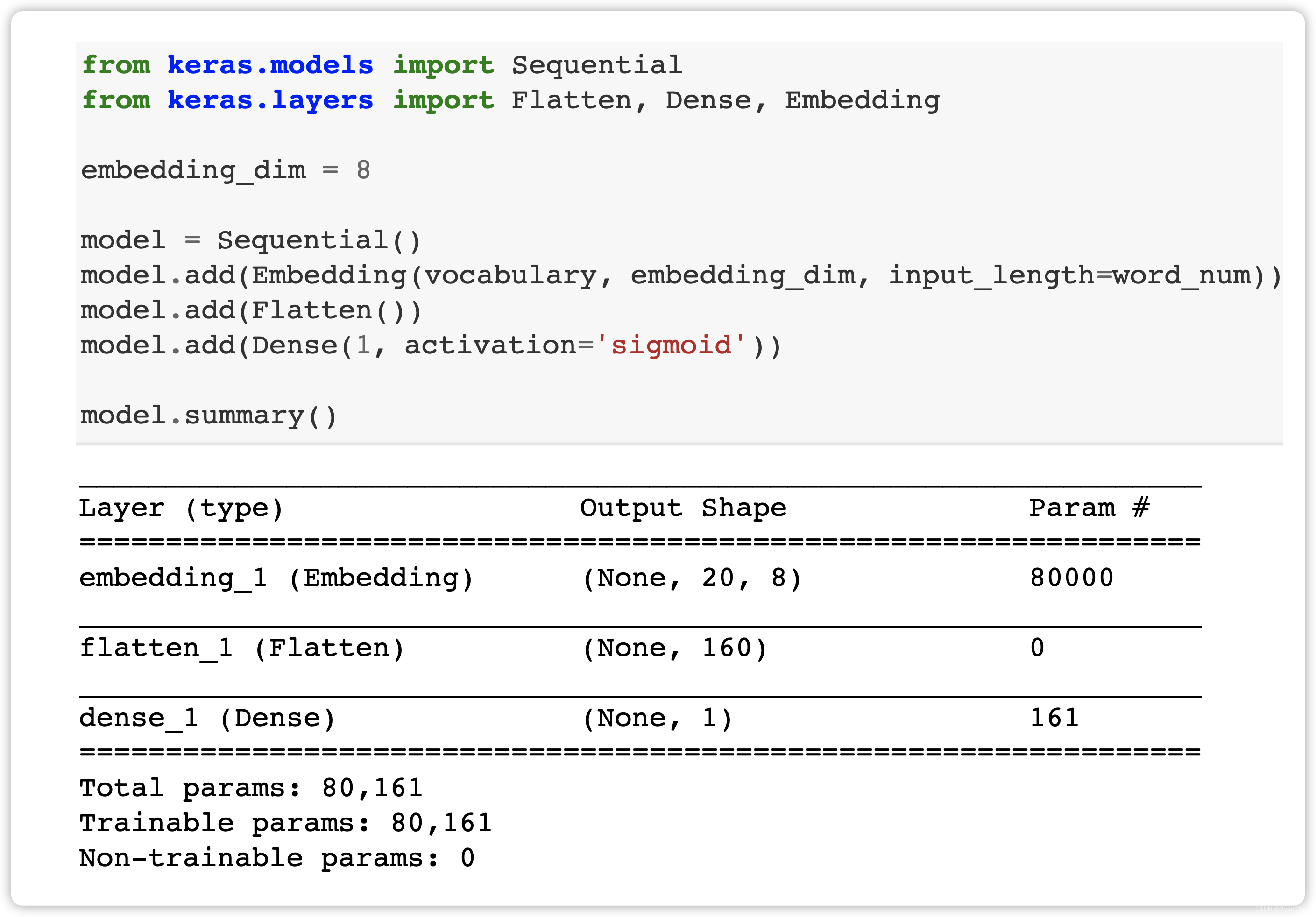Click the 'dense_1 (Dense)' layer name
The height and width of the screenshot is (917, 1316).
(207, 719)
